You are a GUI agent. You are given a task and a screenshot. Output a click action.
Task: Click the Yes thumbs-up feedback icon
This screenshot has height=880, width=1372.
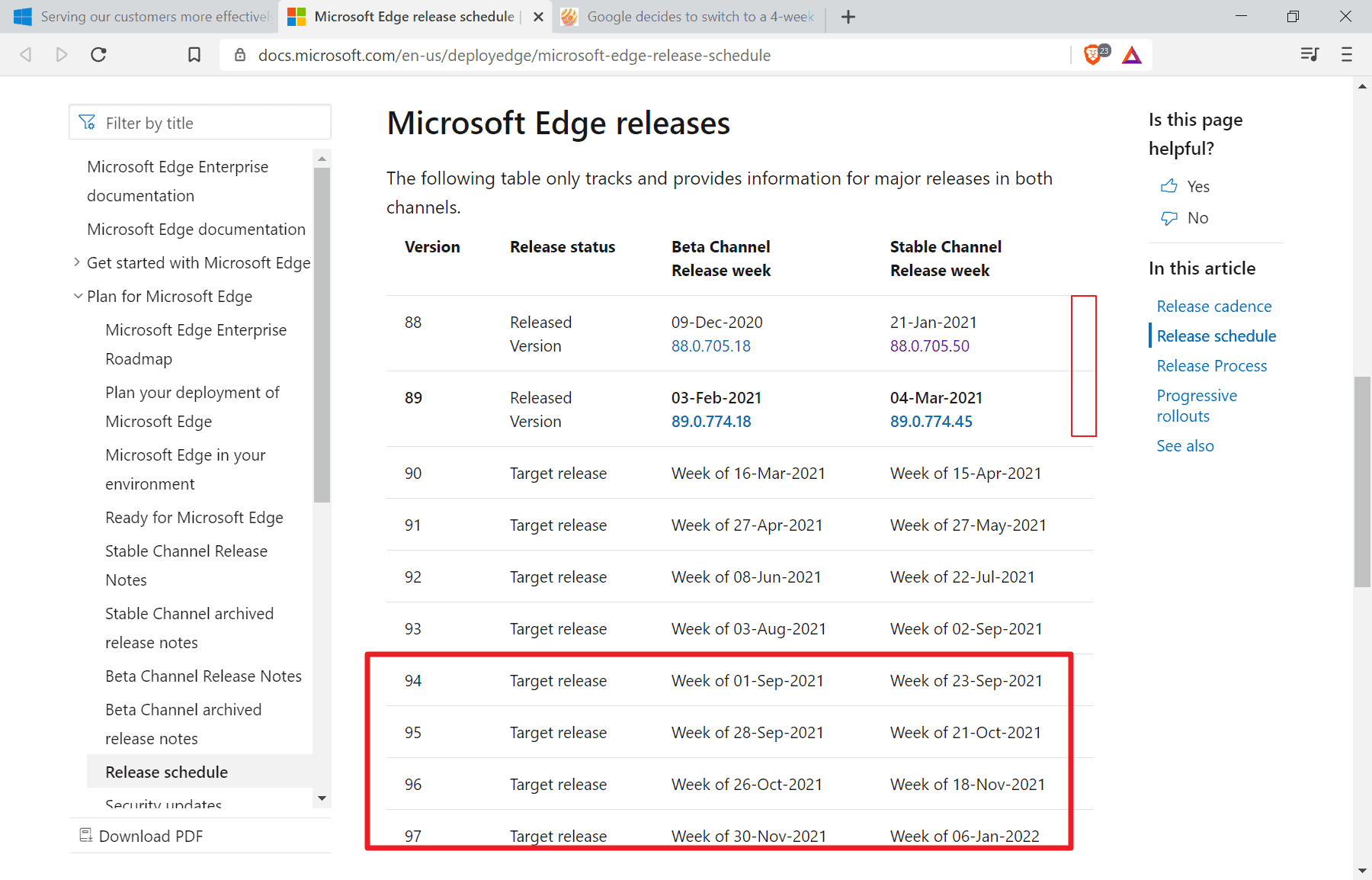click(x=1168, y=186)
